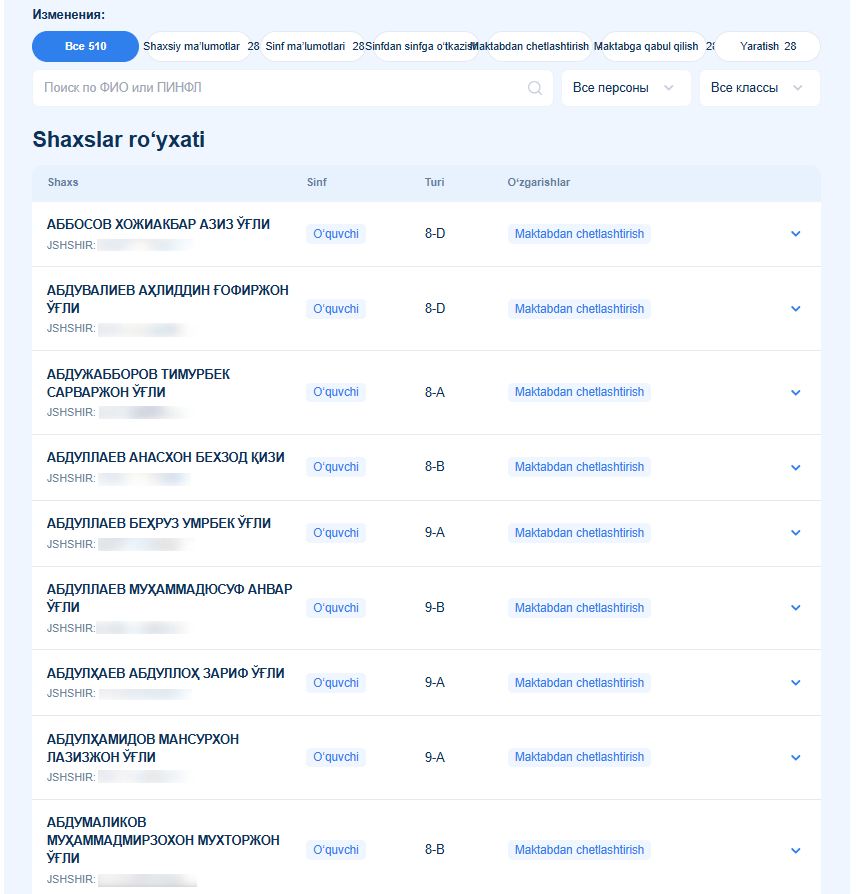Open the 'Все классы' dropdown

(x=759, y=88)
